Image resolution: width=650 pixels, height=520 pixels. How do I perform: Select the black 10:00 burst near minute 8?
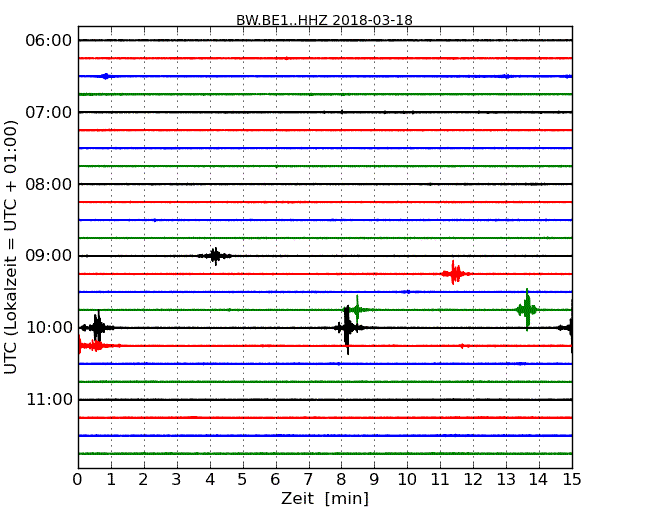[x=347, y=328]
